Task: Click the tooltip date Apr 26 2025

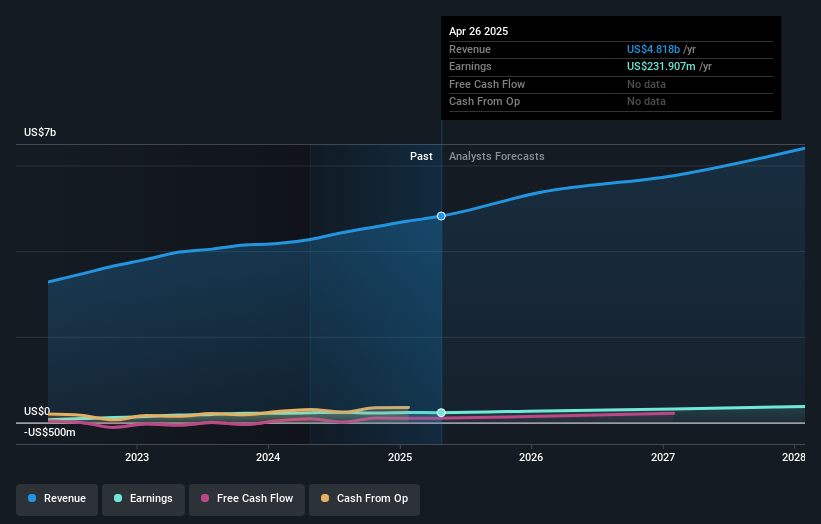Action: (x=479, y=31)
